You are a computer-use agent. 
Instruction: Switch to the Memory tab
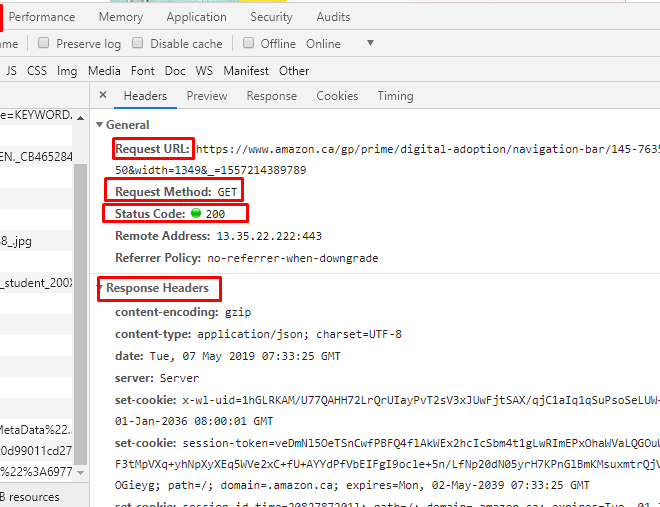pos(121,17)
